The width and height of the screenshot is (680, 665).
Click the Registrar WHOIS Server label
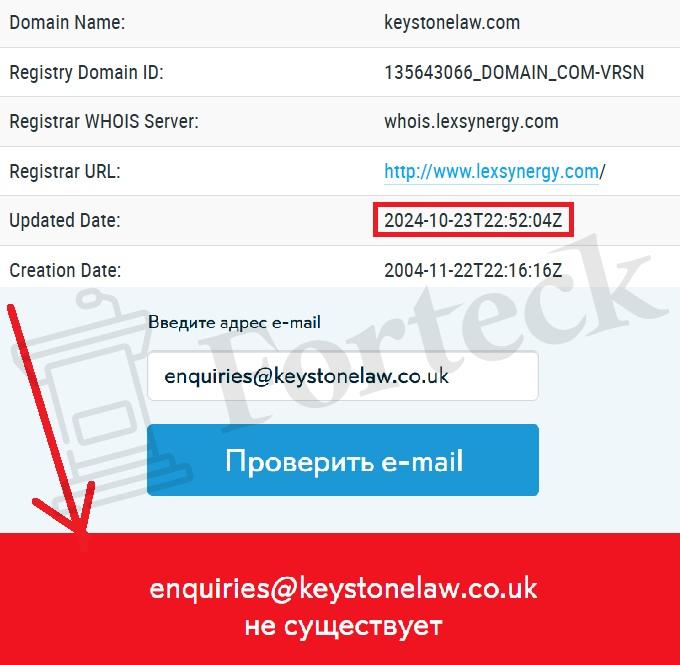pos(104,121)
